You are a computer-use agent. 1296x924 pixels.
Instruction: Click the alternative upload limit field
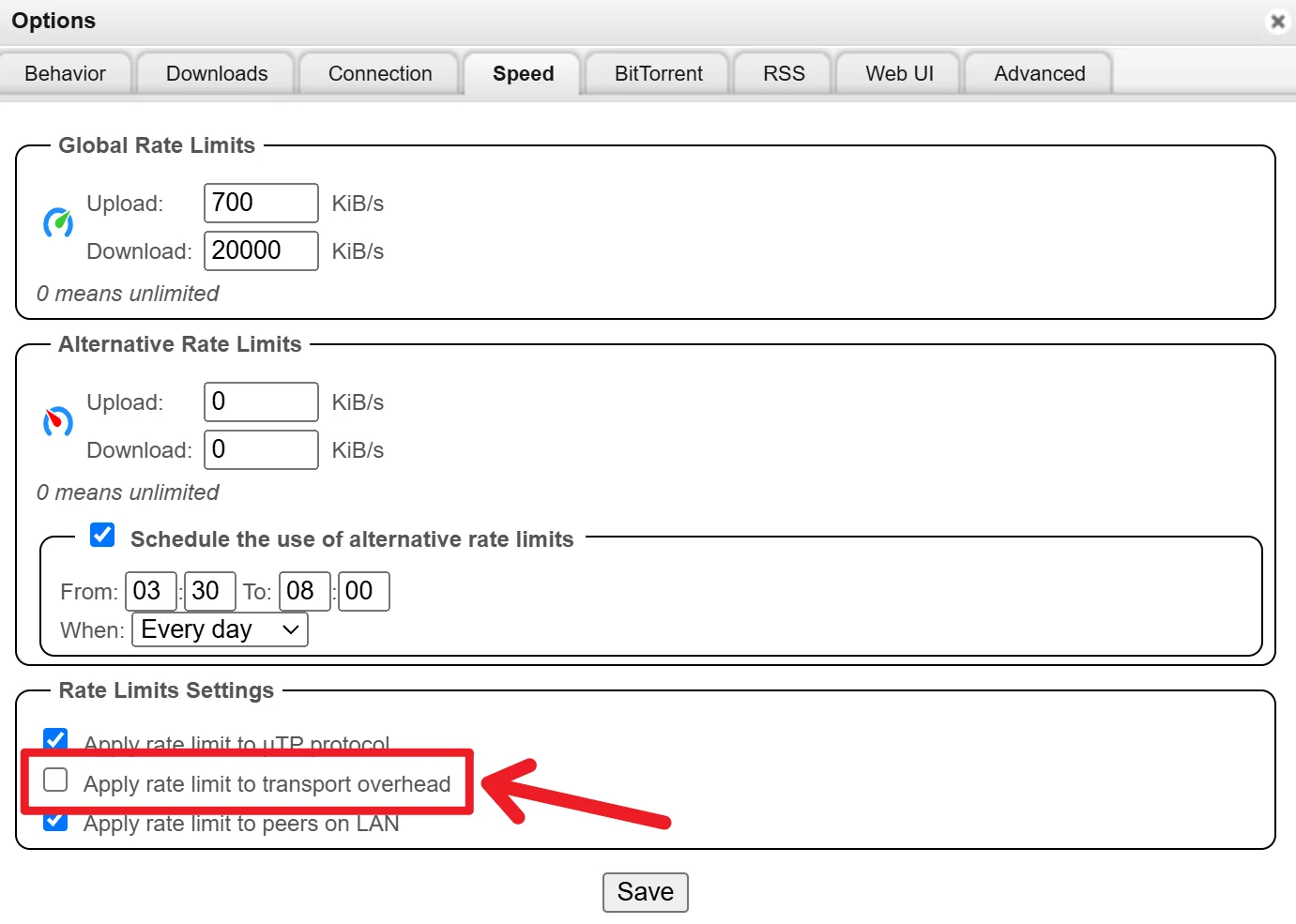[x=261, y=401]
